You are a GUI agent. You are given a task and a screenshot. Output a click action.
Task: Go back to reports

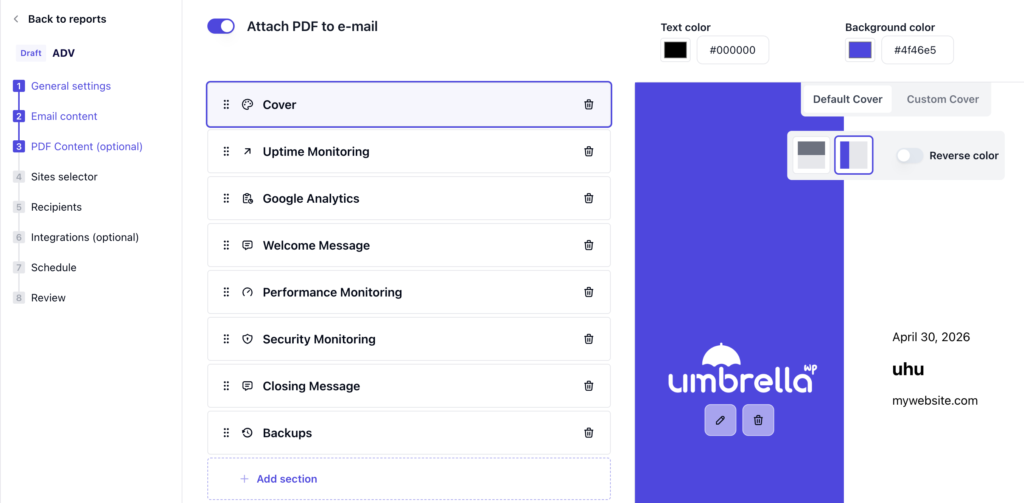(x=59, y=19)
